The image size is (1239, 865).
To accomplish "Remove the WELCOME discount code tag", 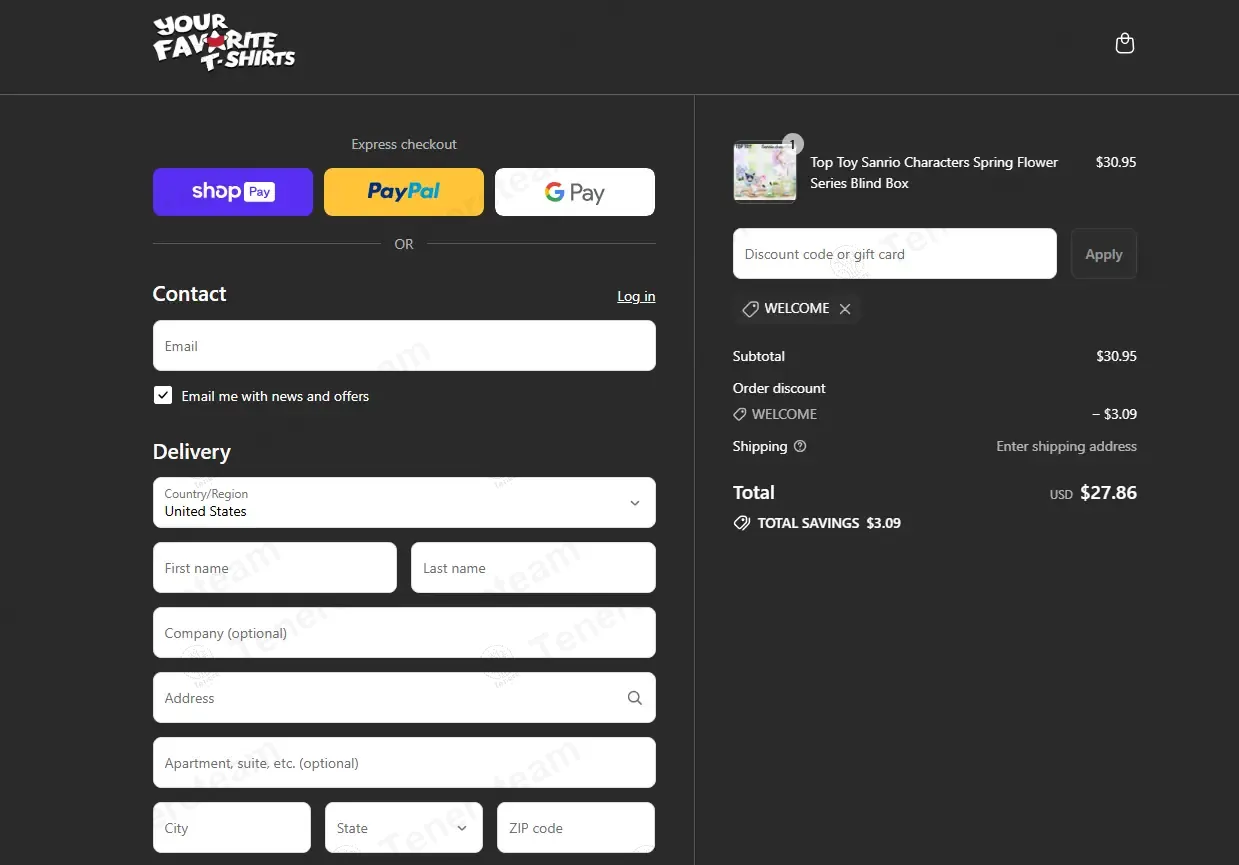I will pos(845,309).
